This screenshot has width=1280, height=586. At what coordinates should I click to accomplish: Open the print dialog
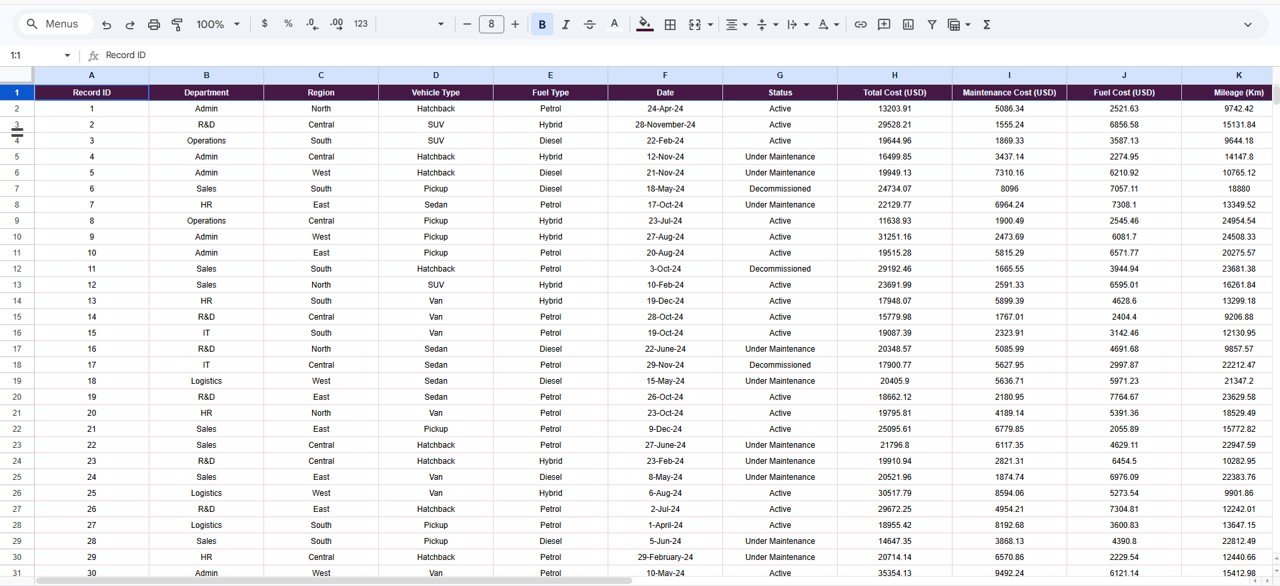pos(152,24)
